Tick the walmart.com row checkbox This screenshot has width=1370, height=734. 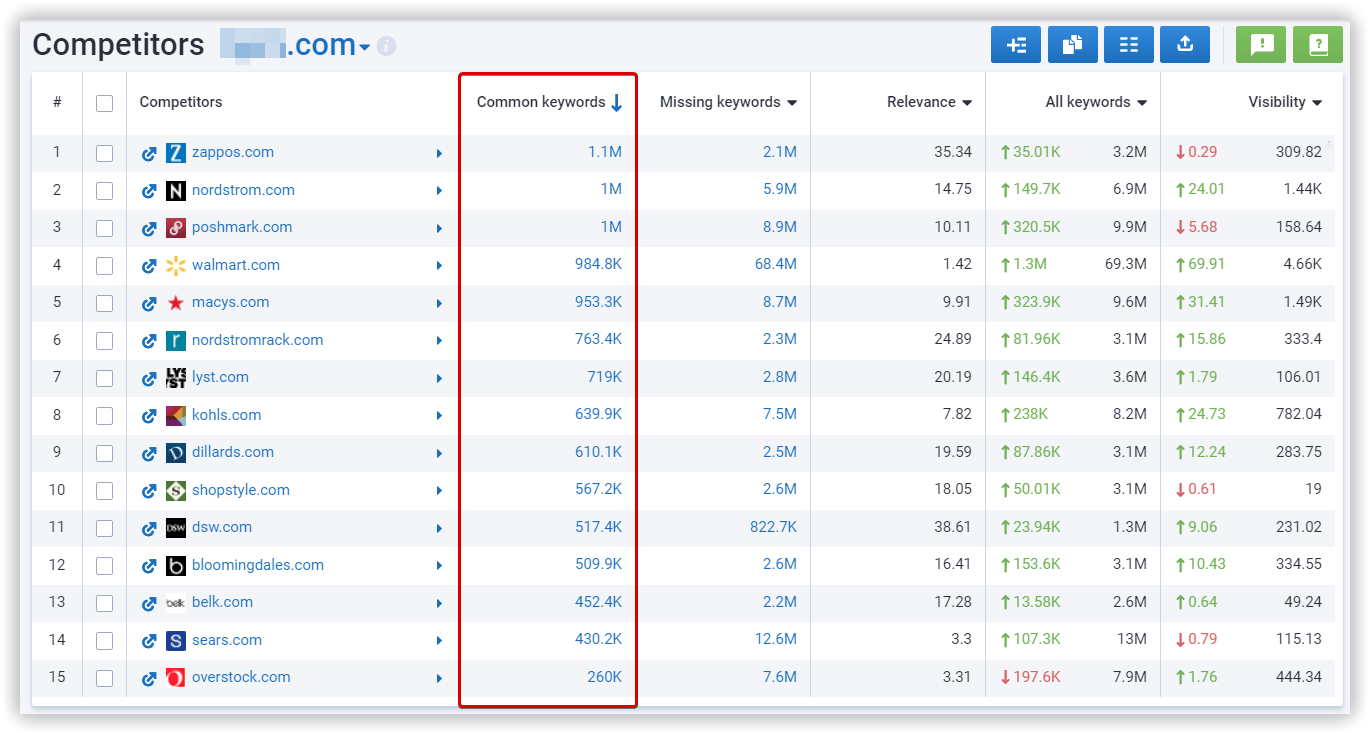tap(104, 266)
